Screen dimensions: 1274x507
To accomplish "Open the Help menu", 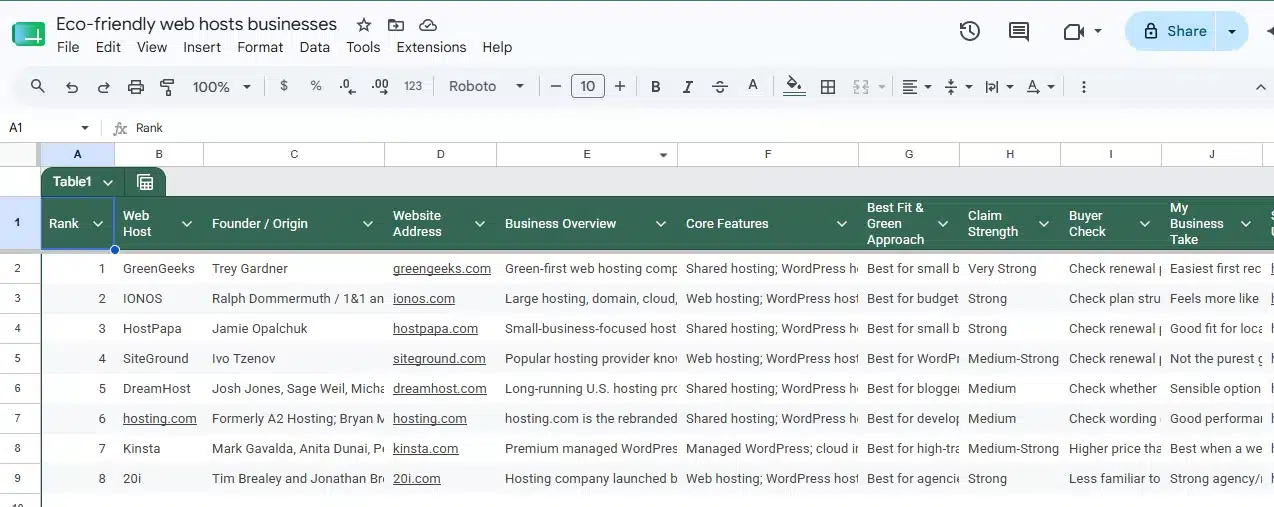I will [497, 47].
